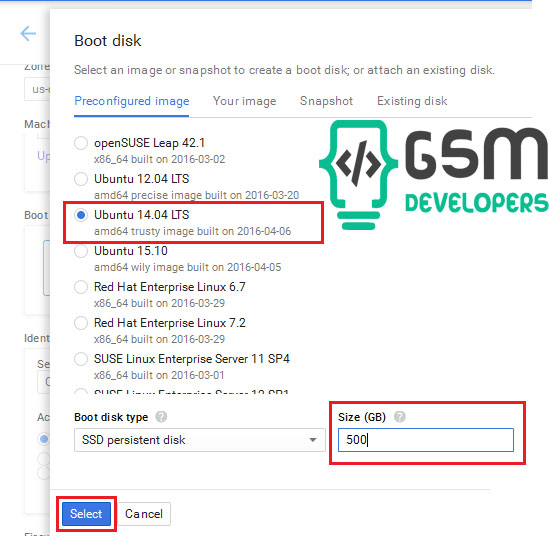The width and height of the screenshot is (549, 541).
Task: Choose Red Hat Enterprise Linux 6.7 radio
Action: click(81, 287)
